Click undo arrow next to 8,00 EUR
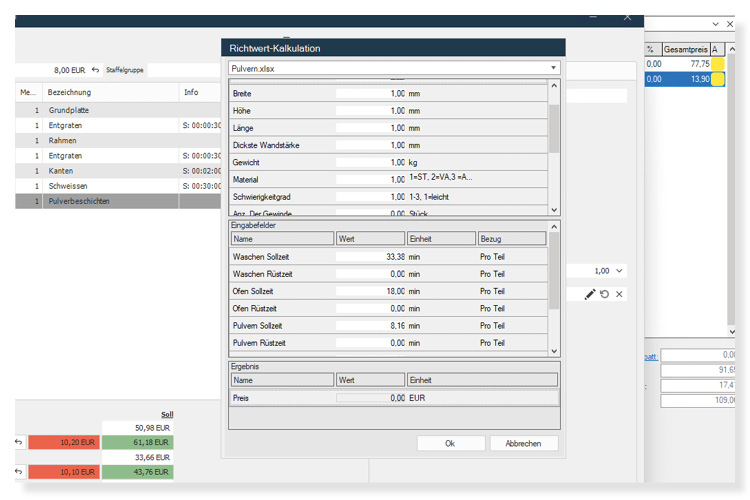Viewport: 750px width, 500px height. 95,70
